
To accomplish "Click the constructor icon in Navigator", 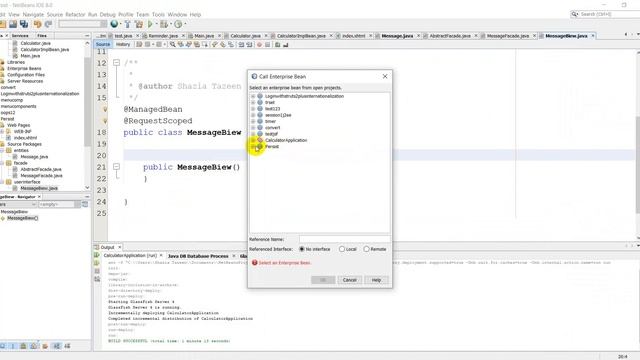I will [x=3, y=218].
